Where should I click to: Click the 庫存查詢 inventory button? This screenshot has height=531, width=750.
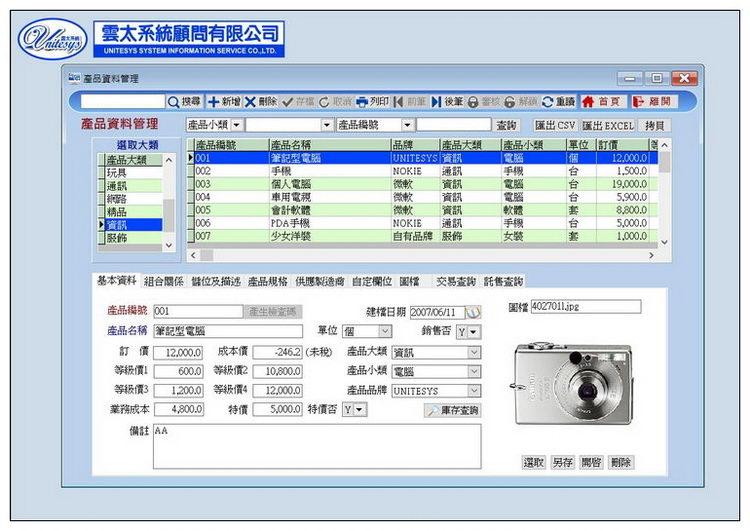coord(452,410)
